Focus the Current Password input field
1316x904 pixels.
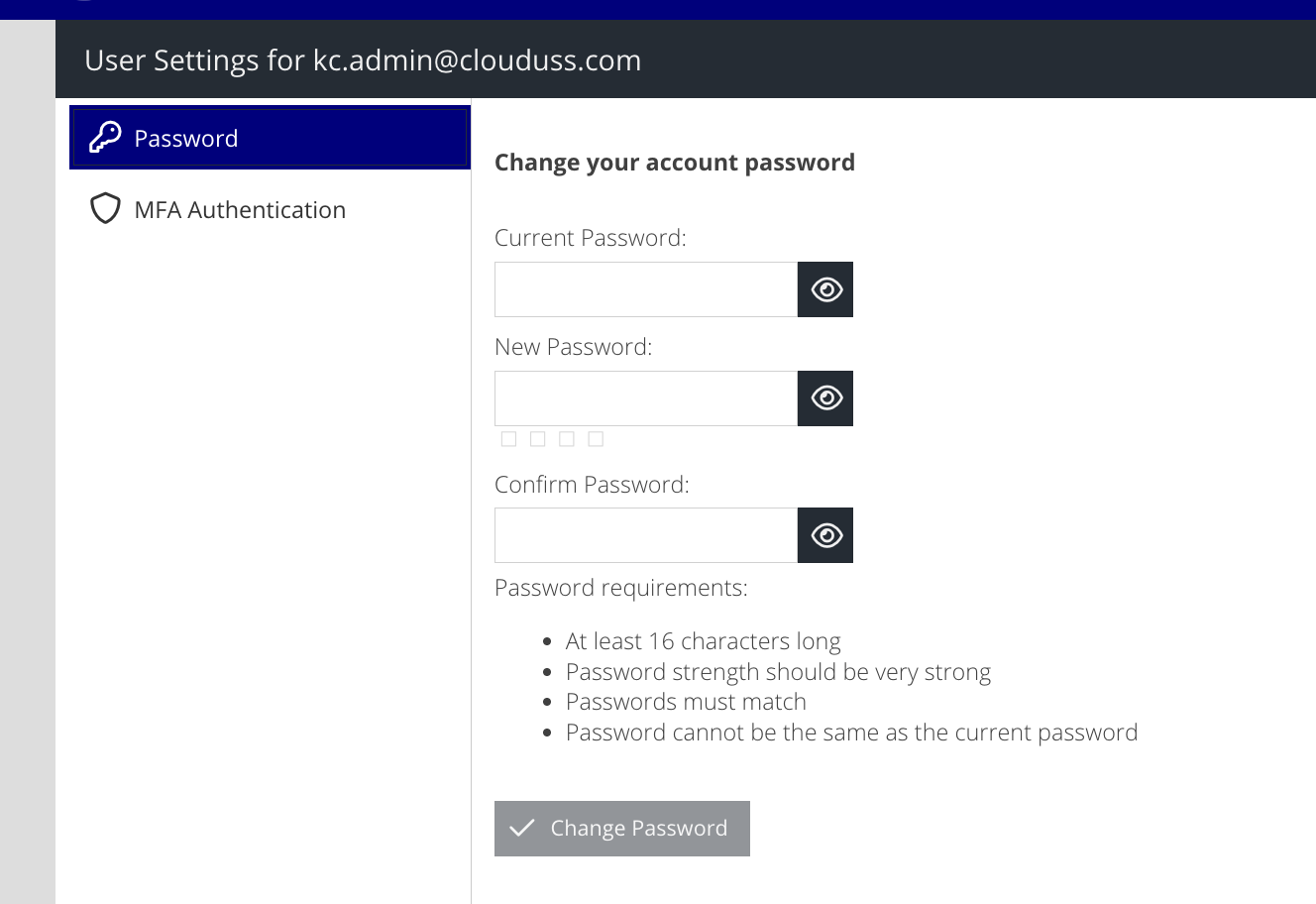click(x=646, y=289)
